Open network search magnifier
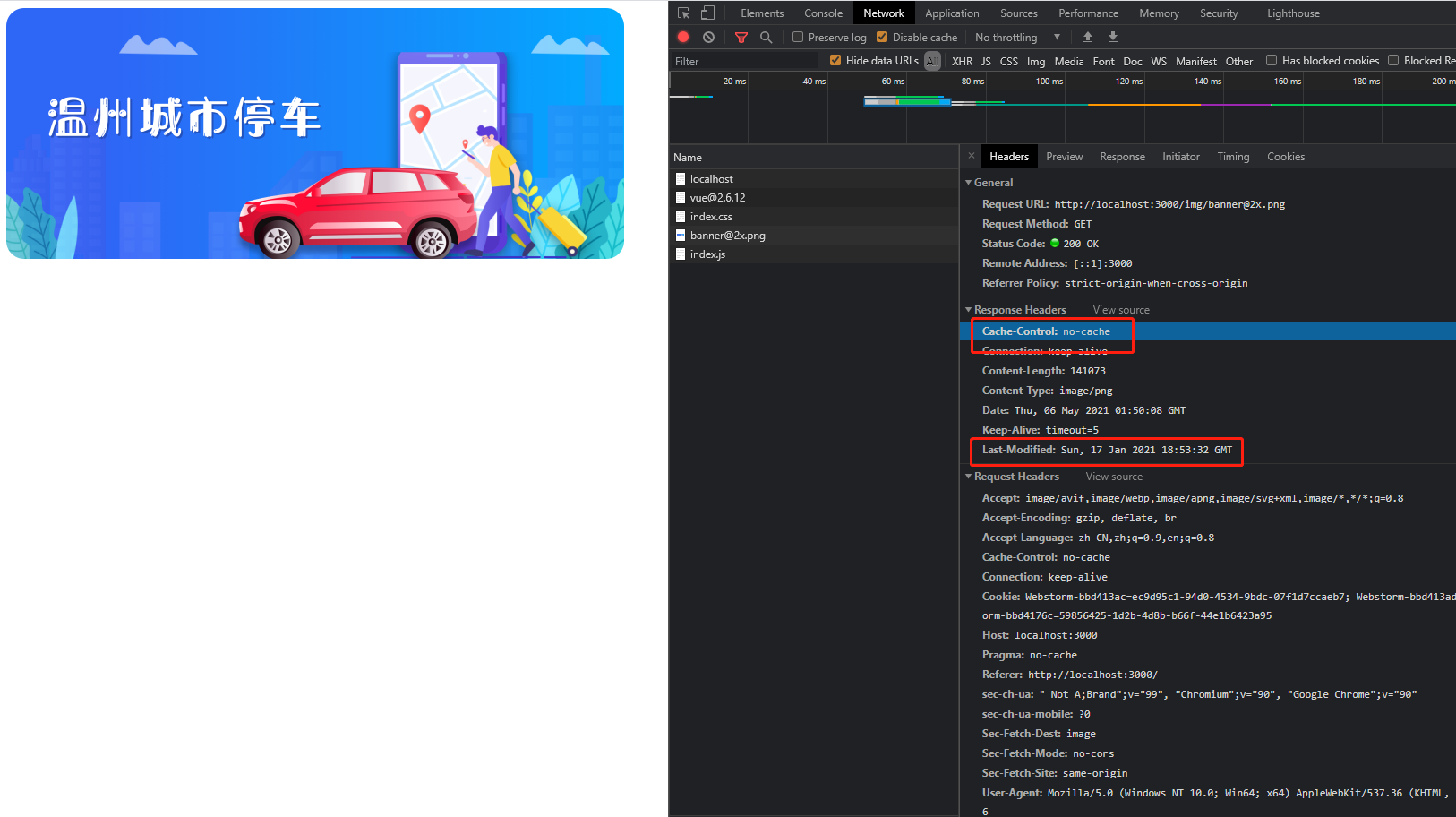 coord(766,37)
